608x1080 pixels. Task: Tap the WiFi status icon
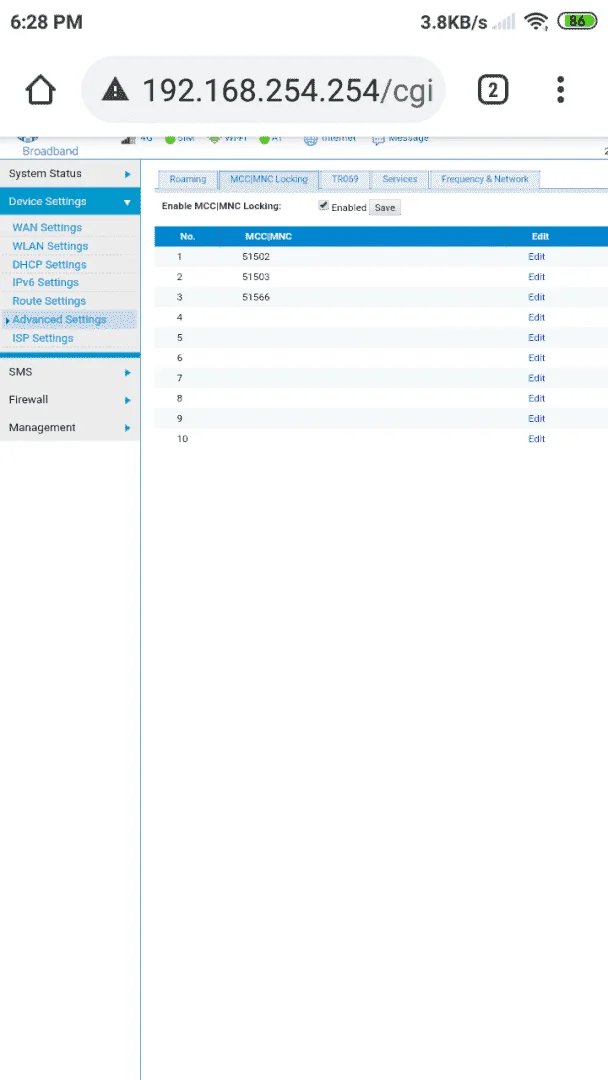tap(214, 139)
